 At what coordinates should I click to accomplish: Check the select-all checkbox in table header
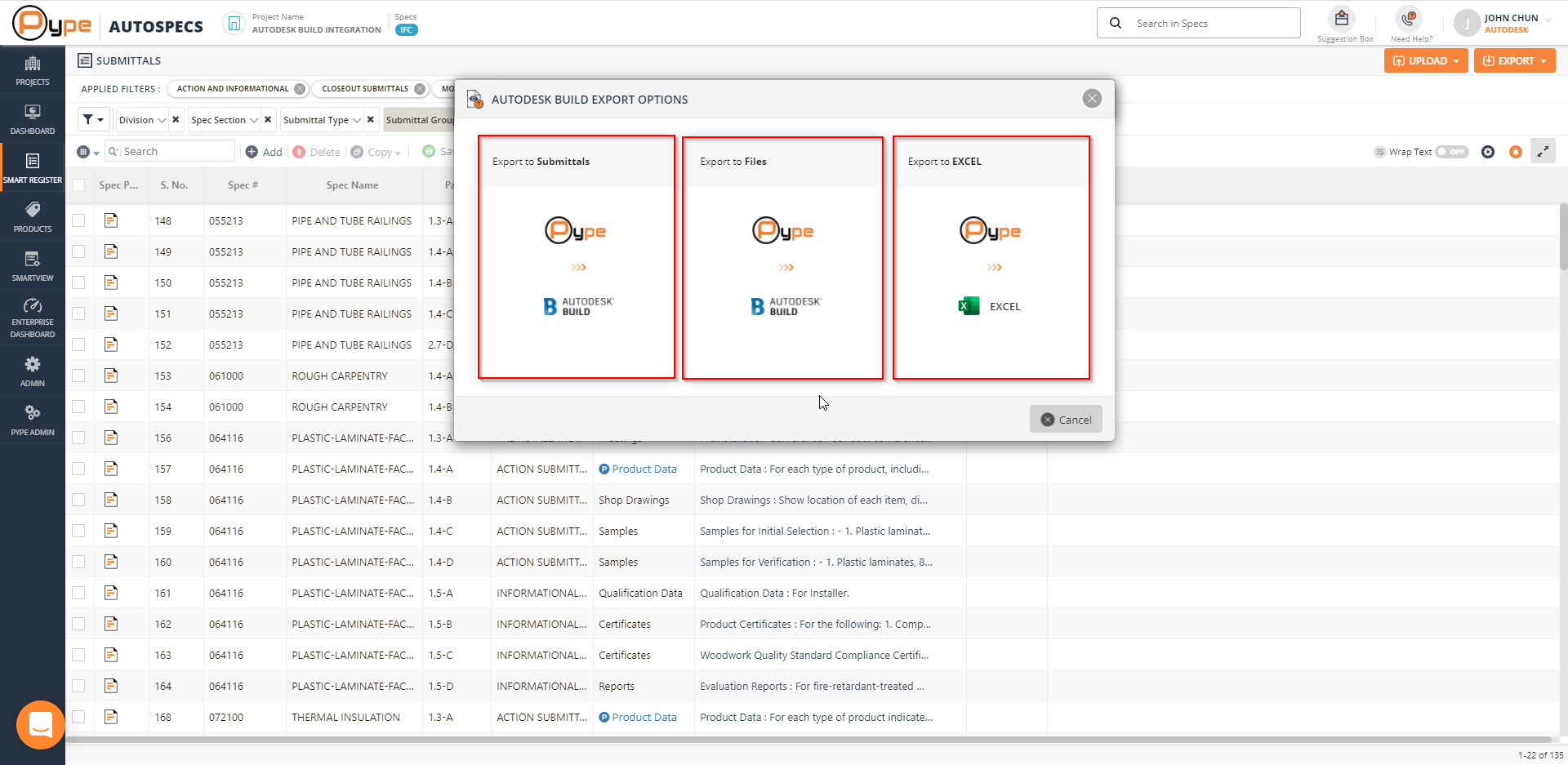click(x=78, y=185)
